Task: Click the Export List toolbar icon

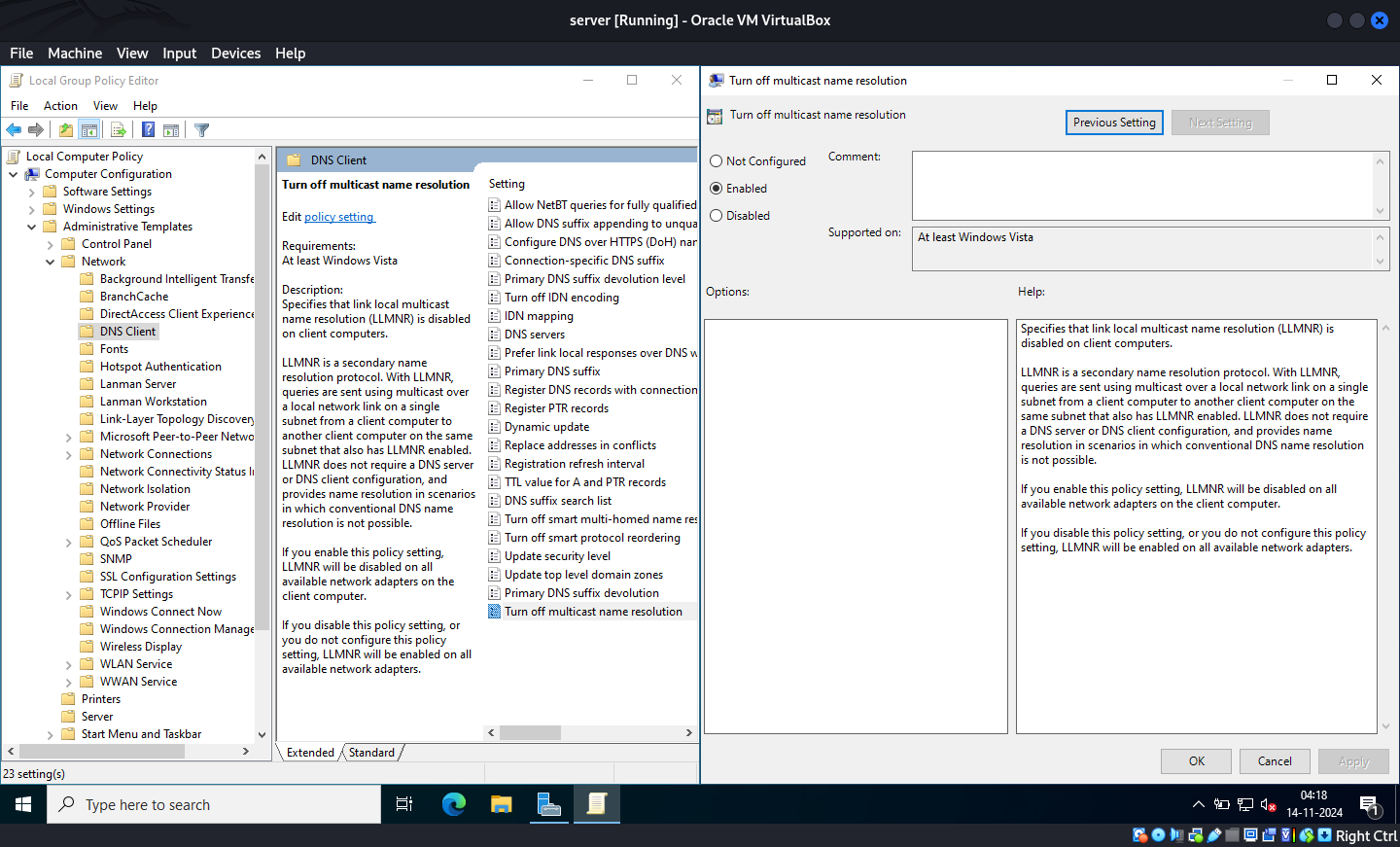Action: [119, 130]
